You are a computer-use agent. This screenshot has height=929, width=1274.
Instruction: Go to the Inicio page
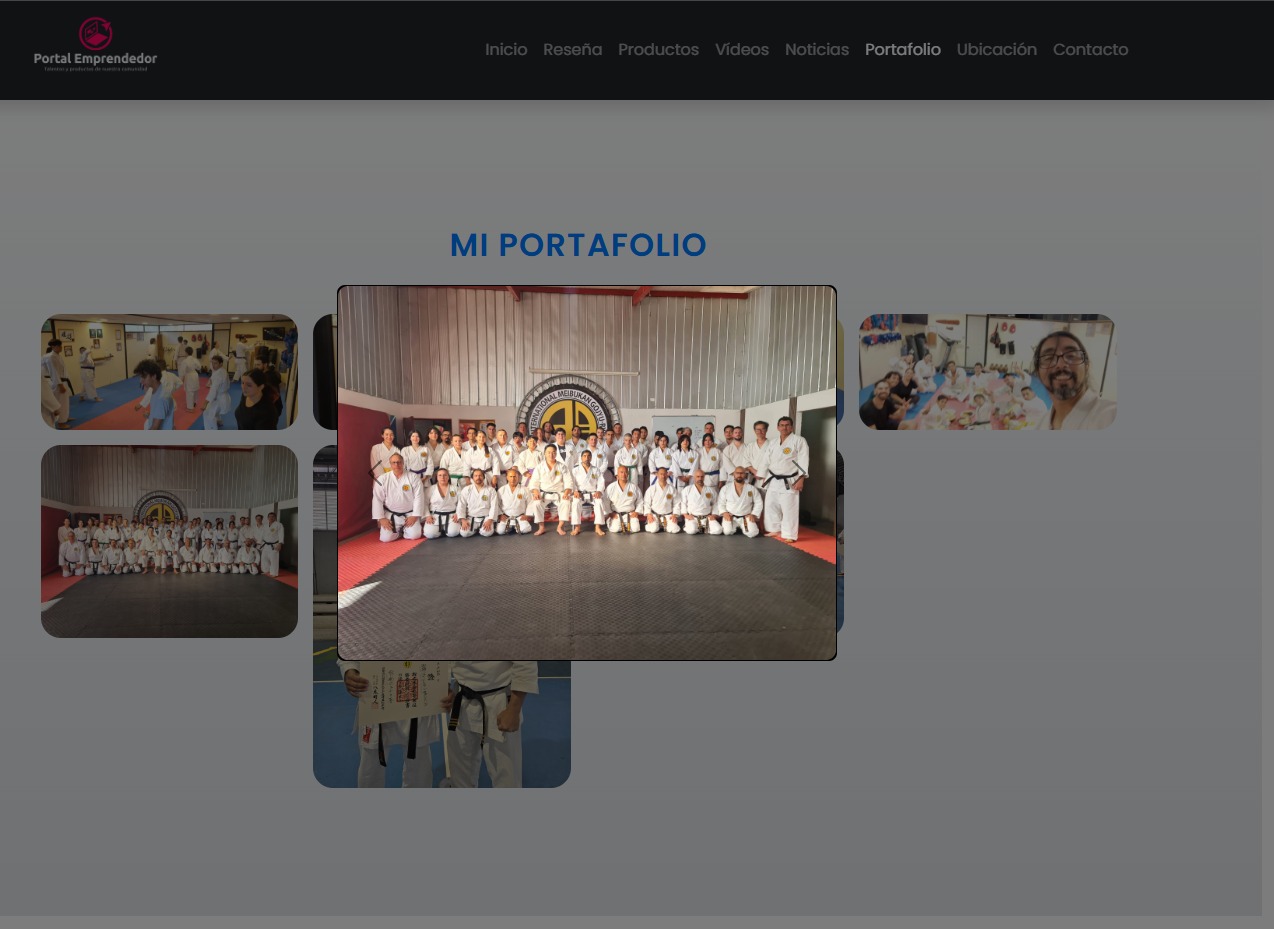pyautogui.click(x=506, y=49)
